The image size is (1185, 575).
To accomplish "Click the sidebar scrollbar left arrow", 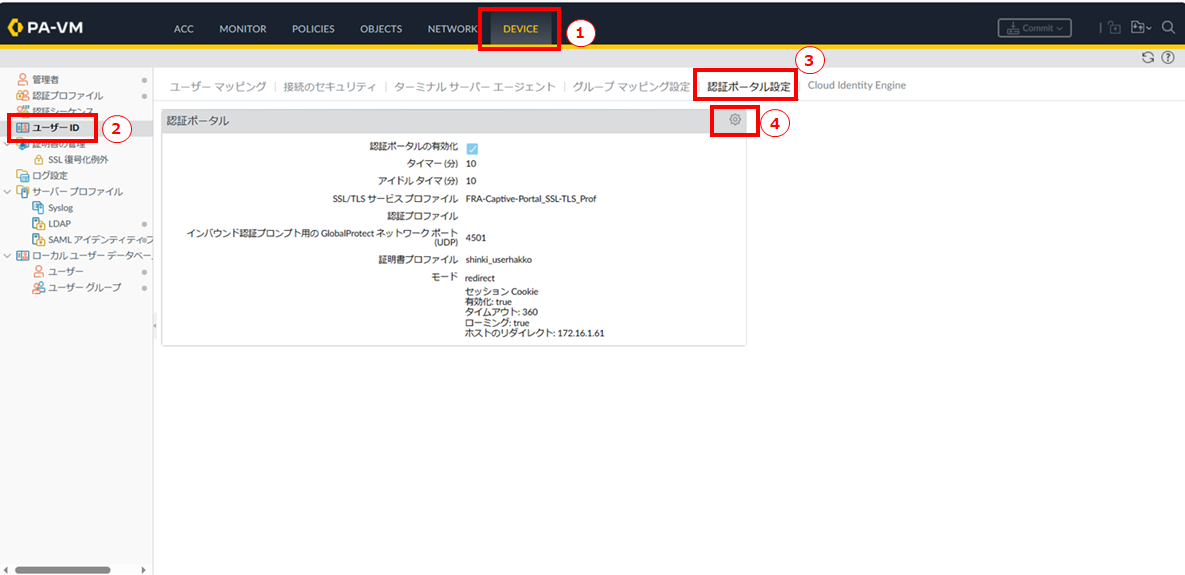I will [x=5, y=570].
